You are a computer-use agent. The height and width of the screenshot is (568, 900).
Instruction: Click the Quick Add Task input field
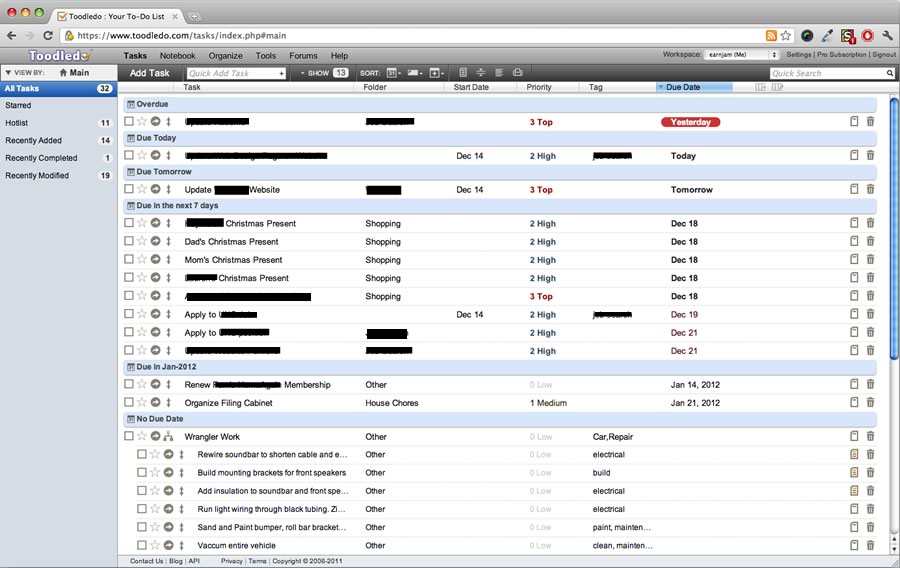point(233,73)
